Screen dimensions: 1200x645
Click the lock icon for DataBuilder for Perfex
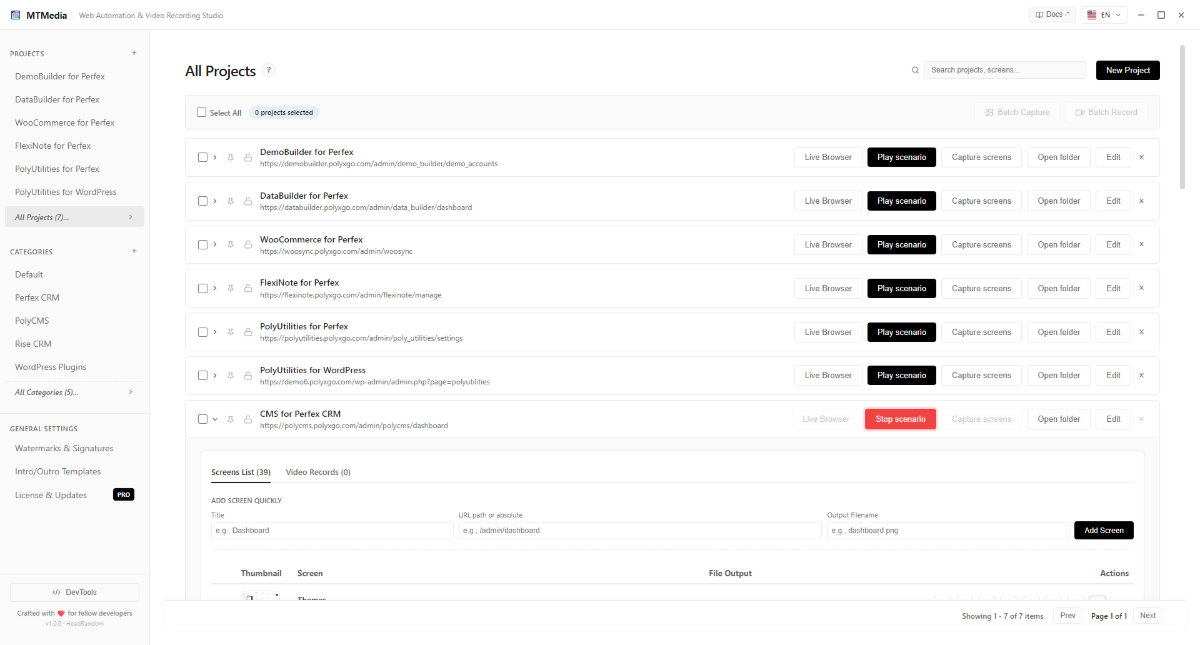(247, 201)
